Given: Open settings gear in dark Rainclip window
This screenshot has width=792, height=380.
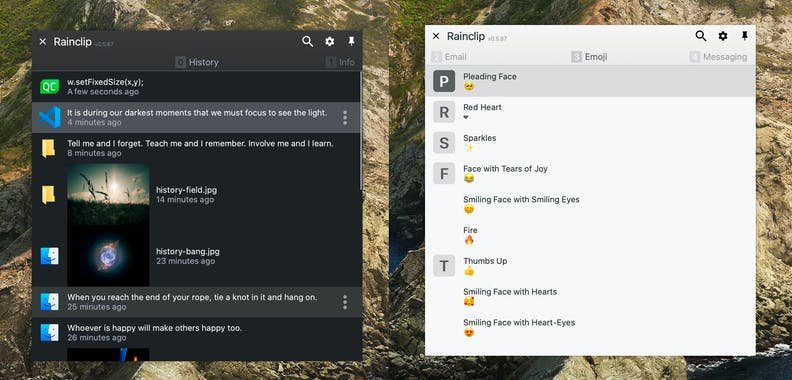Looking at the screenshot, I should click(x=330, y=41).
